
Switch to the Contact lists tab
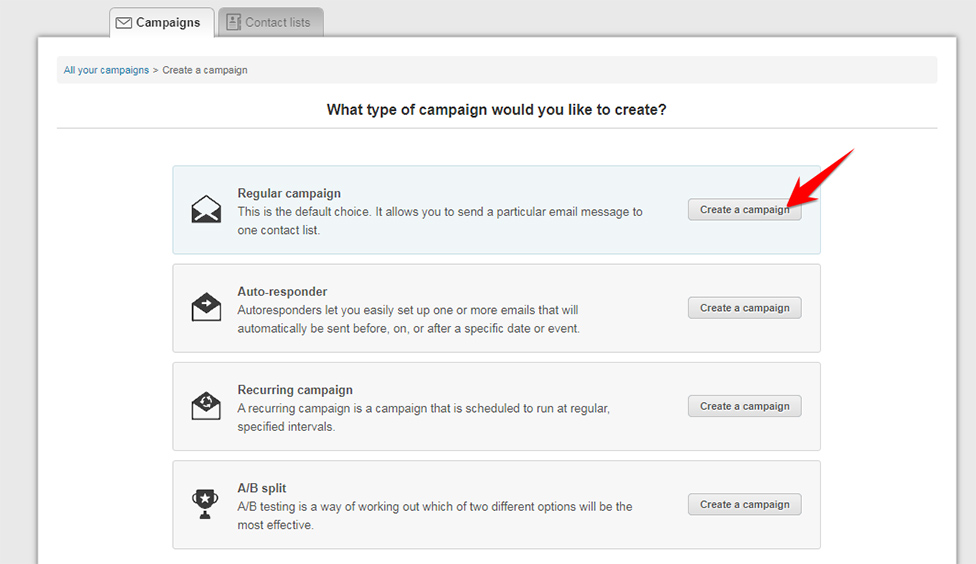[270, 22]
